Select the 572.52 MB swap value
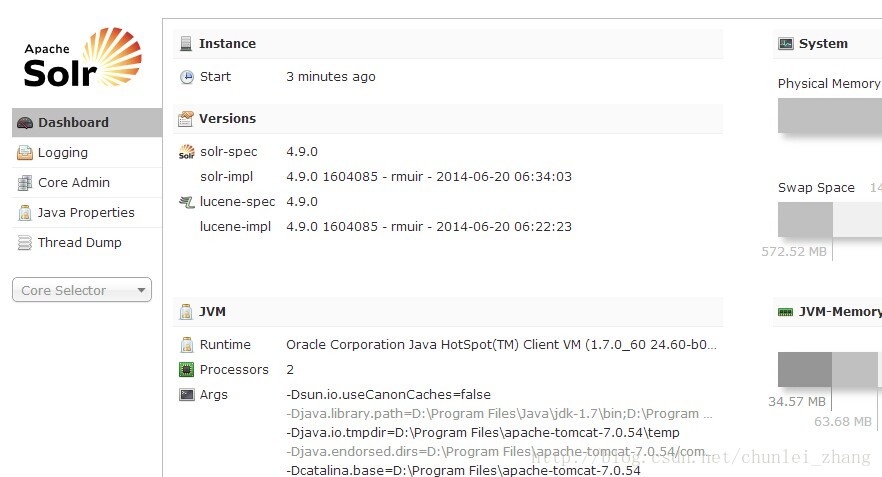The image size is (882, 477). [794, 251]
